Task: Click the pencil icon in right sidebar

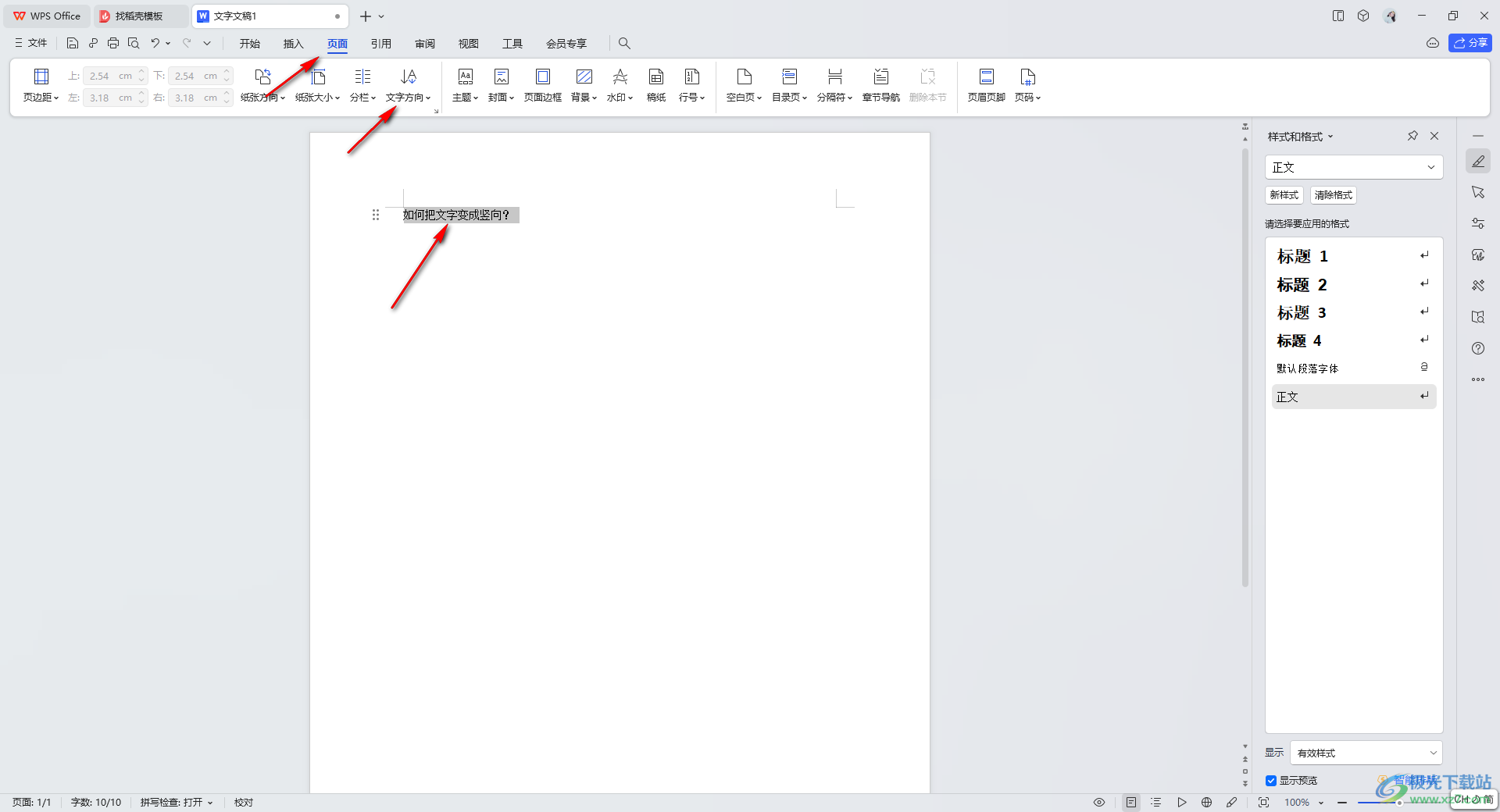Action: pos(1478,162)
